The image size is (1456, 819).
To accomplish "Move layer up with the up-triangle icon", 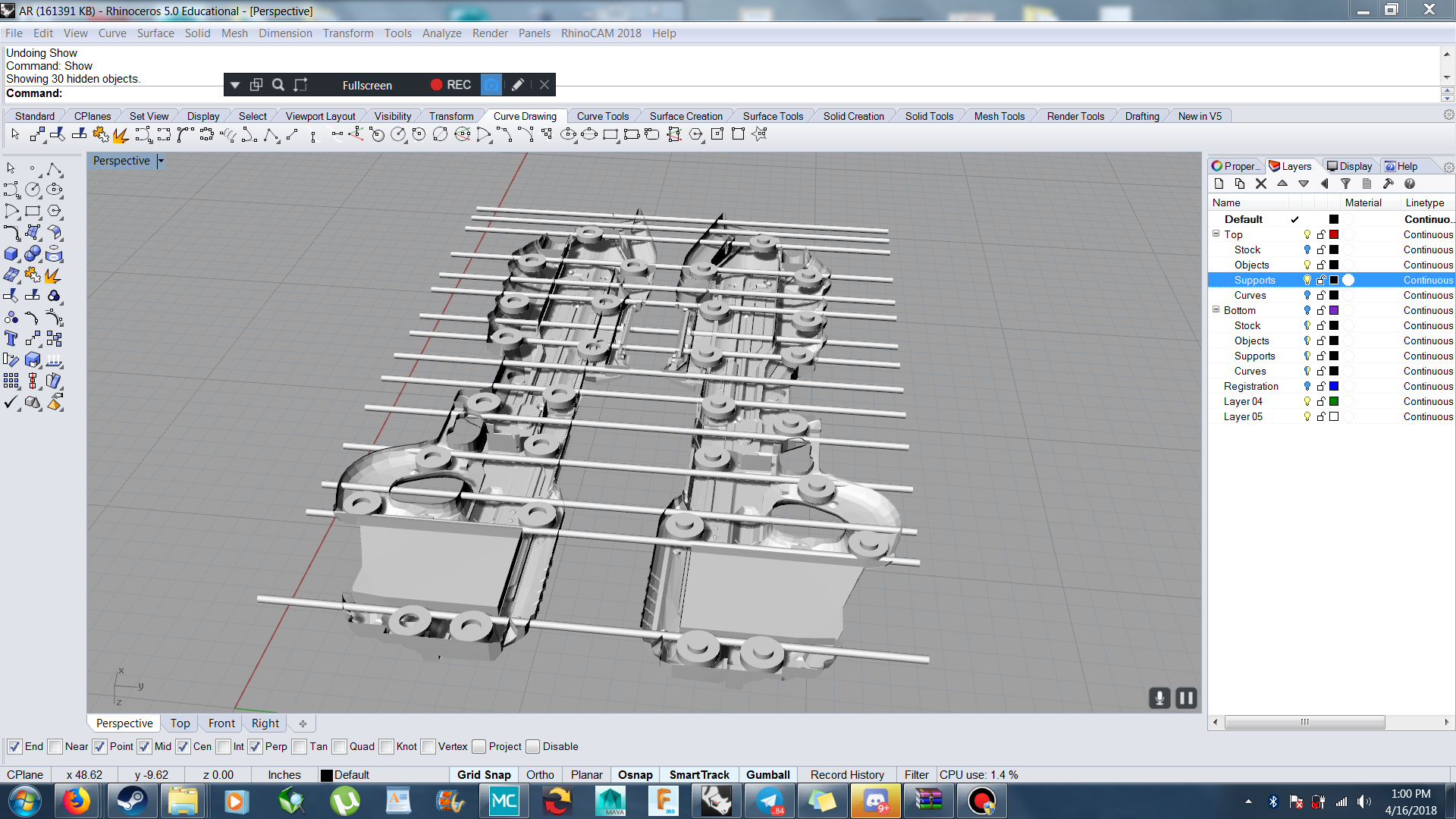I will (x=1282, y=184).
